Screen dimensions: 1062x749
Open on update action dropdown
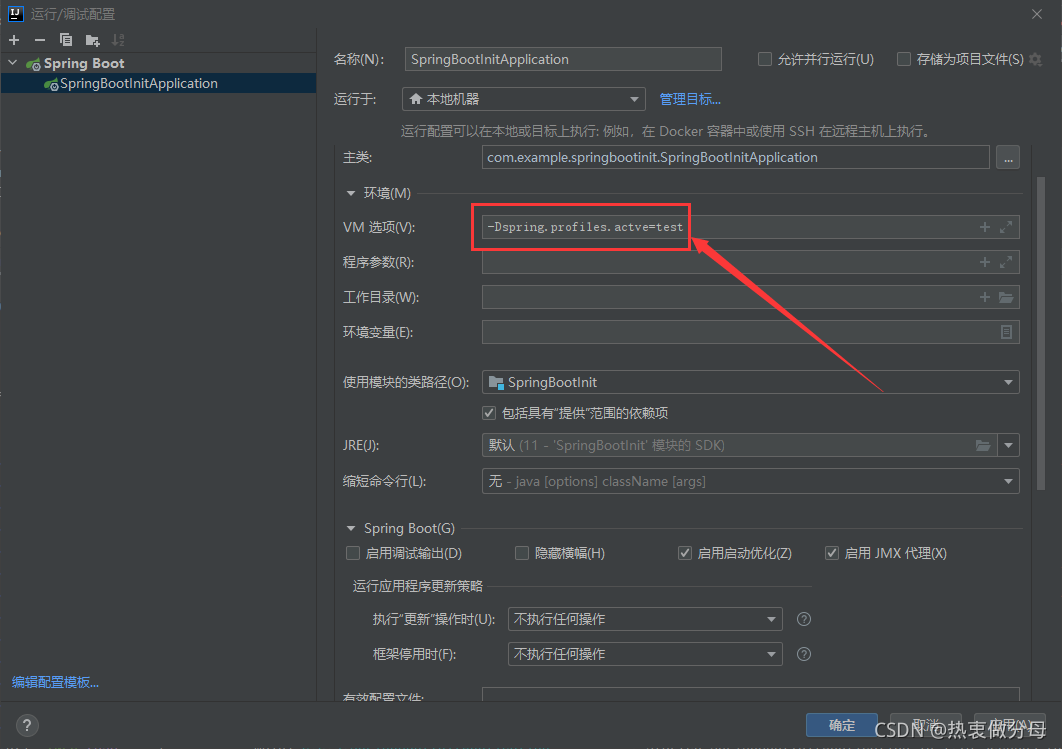(645, 619)
